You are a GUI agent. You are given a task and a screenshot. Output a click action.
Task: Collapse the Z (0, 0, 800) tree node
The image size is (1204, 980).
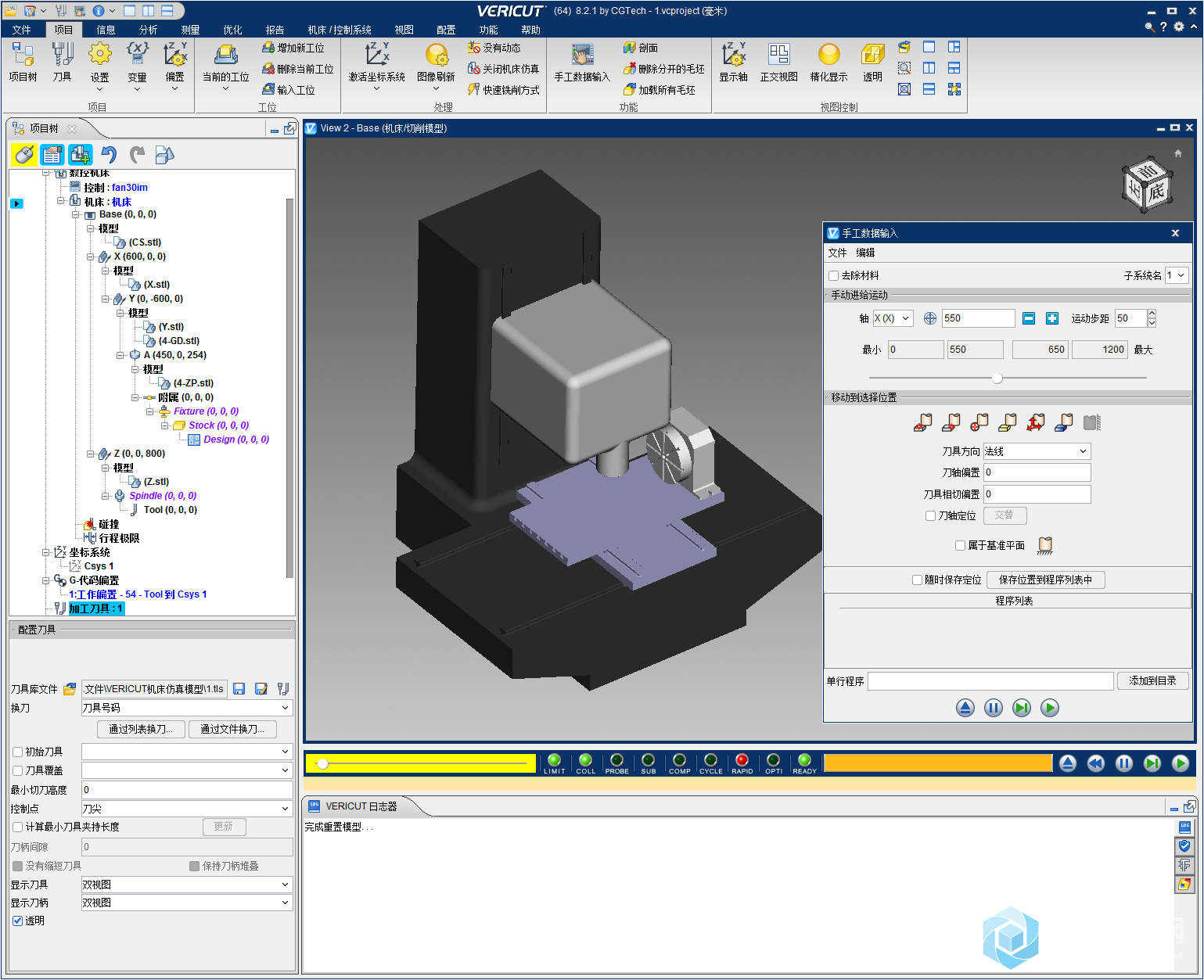click(91, 454)
